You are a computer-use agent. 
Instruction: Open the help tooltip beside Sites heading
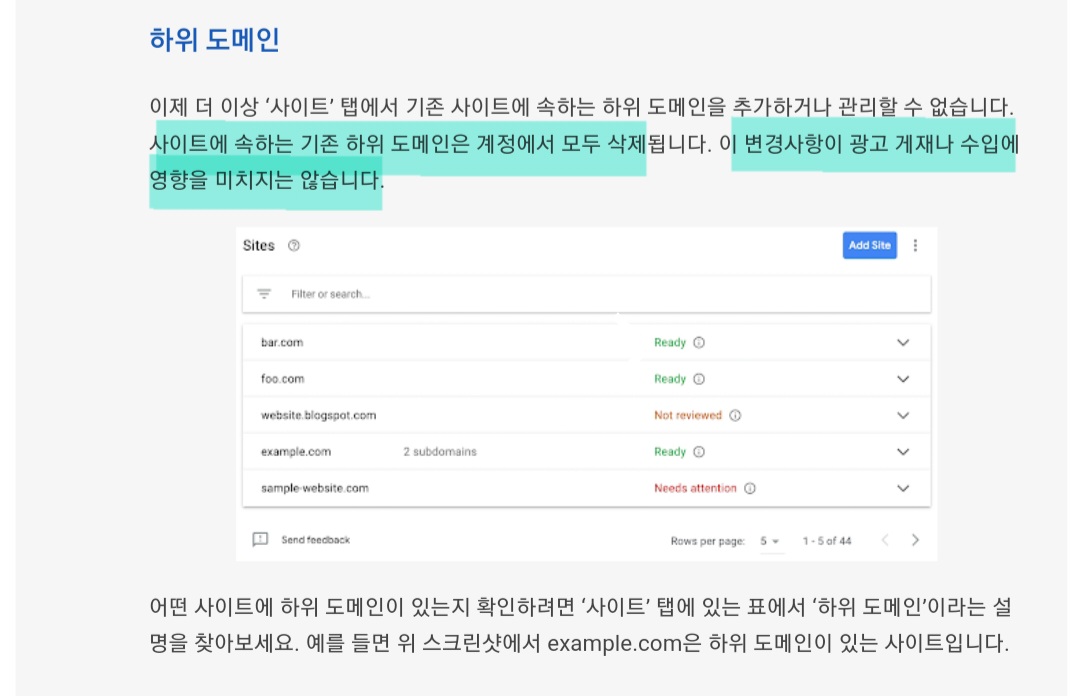tap(292, 245)
